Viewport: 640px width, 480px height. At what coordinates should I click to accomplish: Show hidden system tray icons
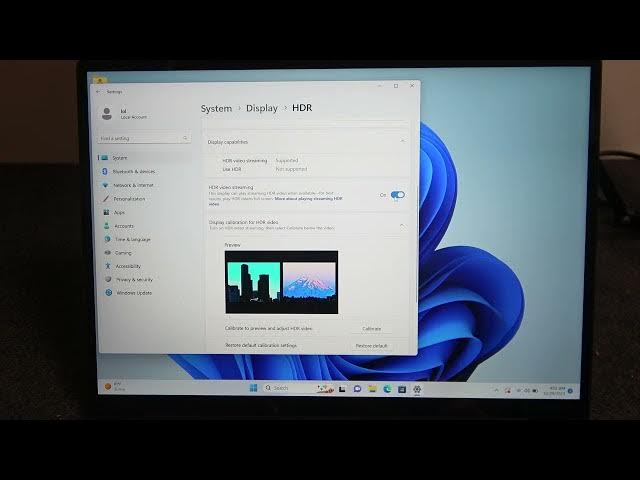point(496,391)
